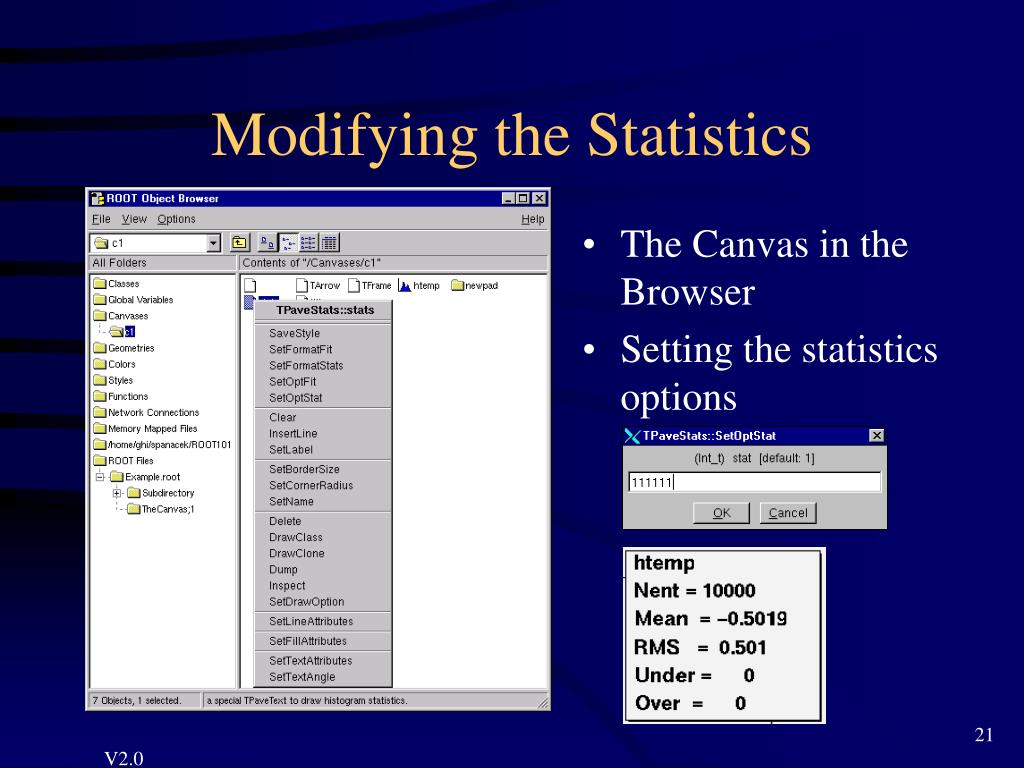Click the folder icon beside Styles
Screen dimensions: 1024x768
(x=99, y=380)
